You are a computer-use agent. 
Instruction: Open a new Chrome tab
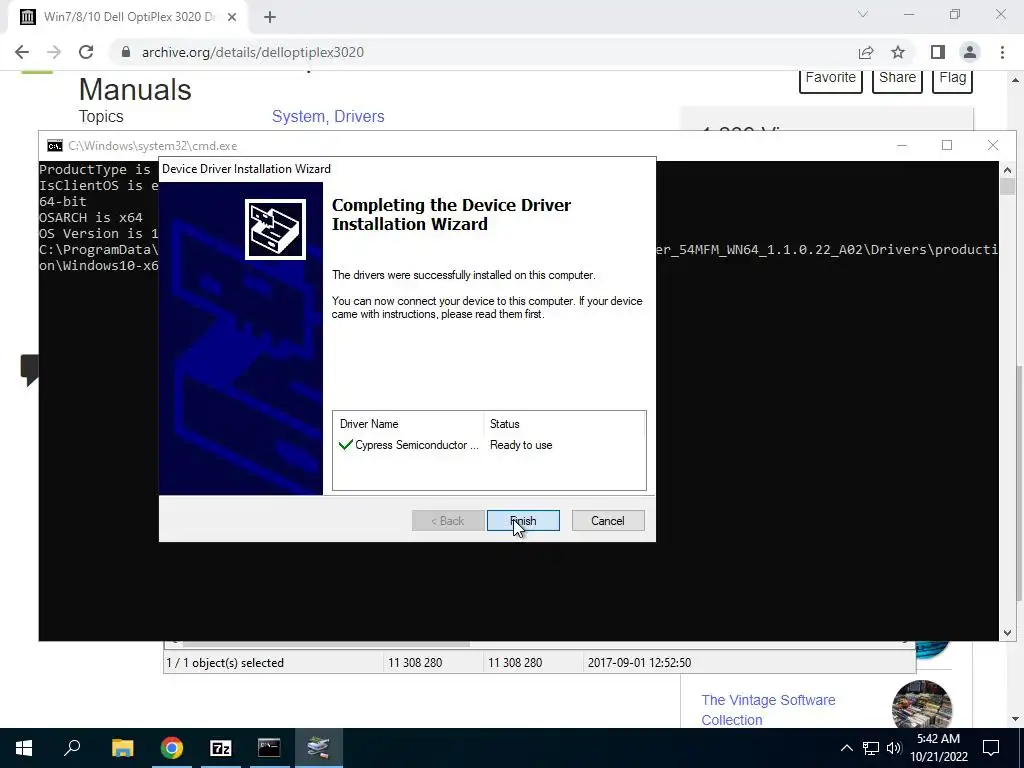click(x=270, y=17)
